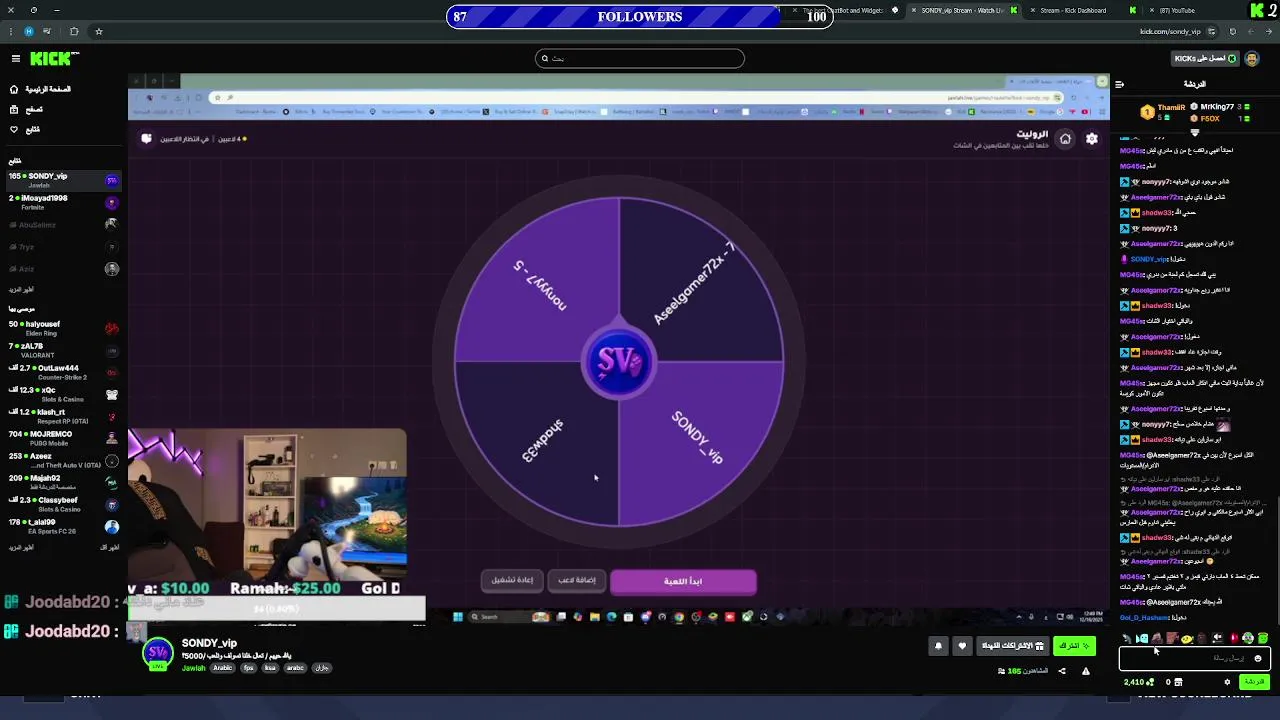Image resolution: width=1280 pixels, height=720 pixels.
Task: Click the SONDY_vip wheel segment
Action: click(x=696, y=438)
